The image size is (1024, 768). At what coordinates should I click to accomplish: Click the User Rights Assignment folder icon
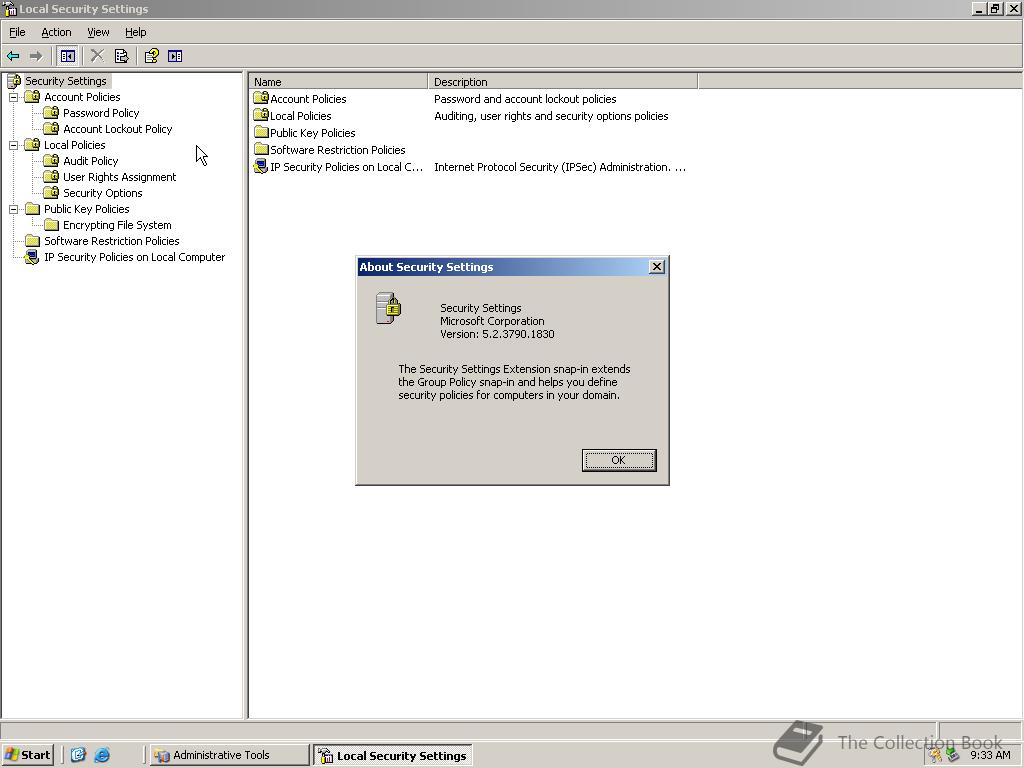pos(52,177)
